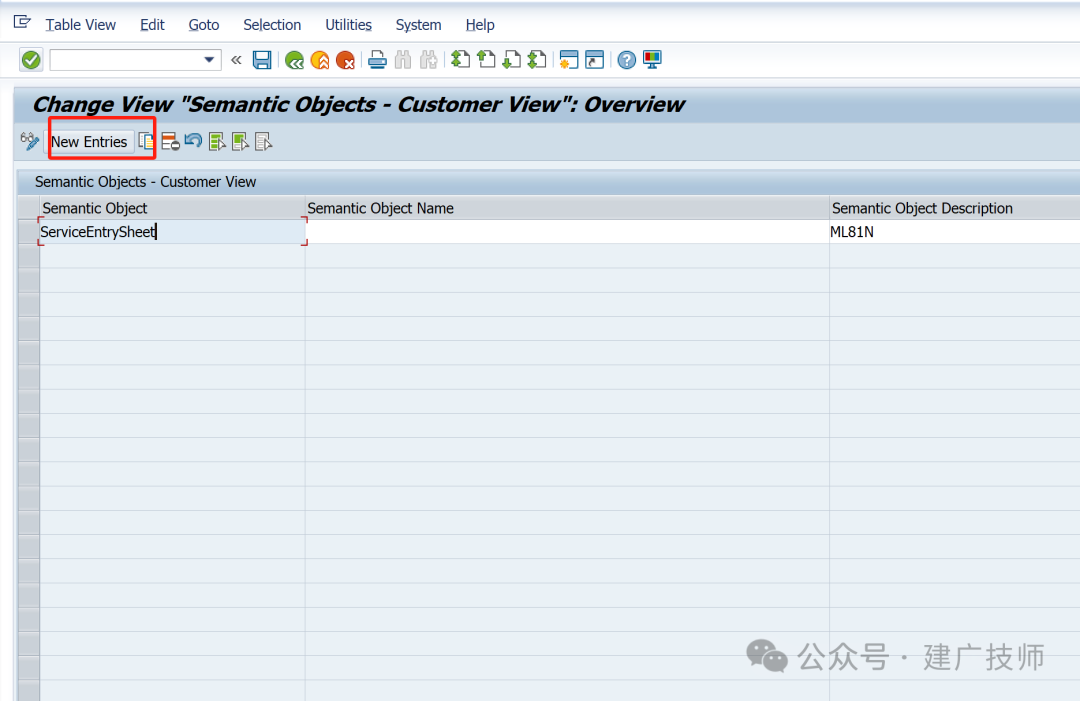Viewport: 1080px width, 701px height.
Task: Click the Print icon
Action: [x=377, y=61]
